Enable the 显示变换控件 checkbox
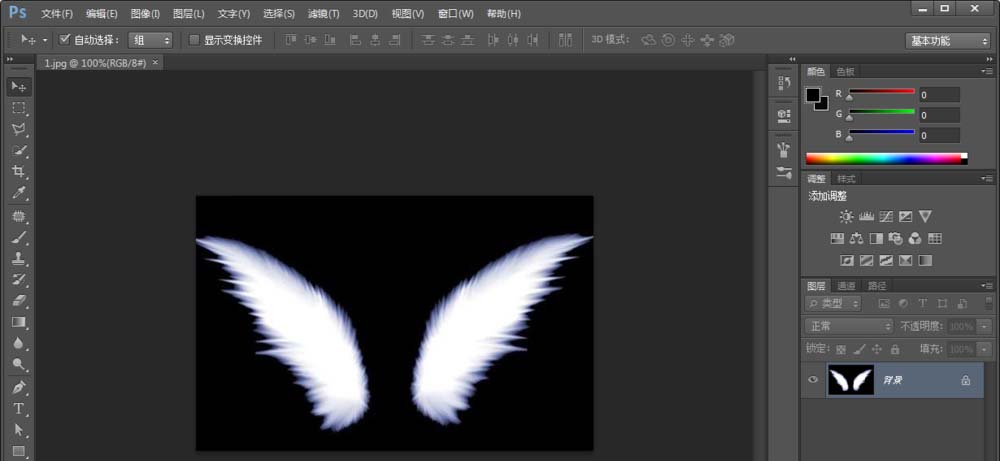The image size is (1000, 461). [194, 40]
